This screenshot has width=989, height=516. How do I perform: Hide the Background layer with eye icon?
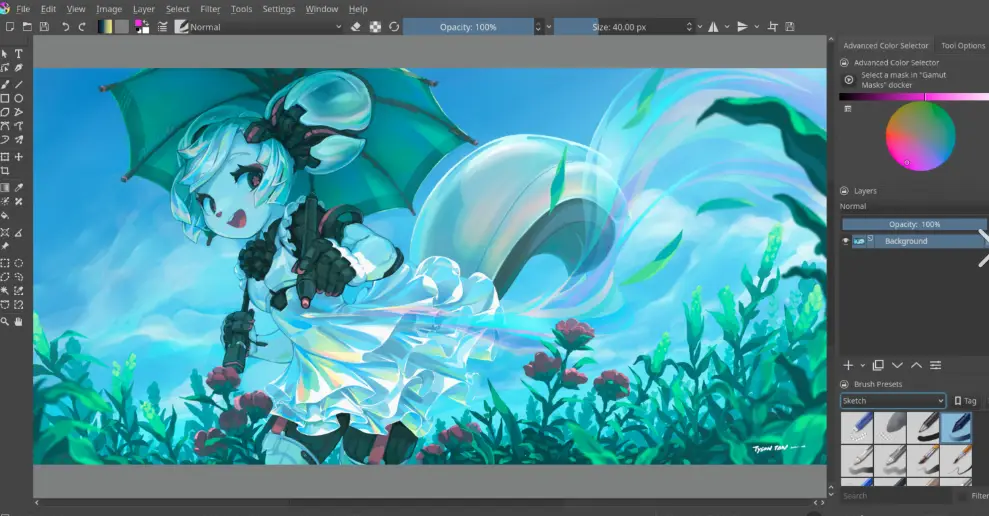846,241
